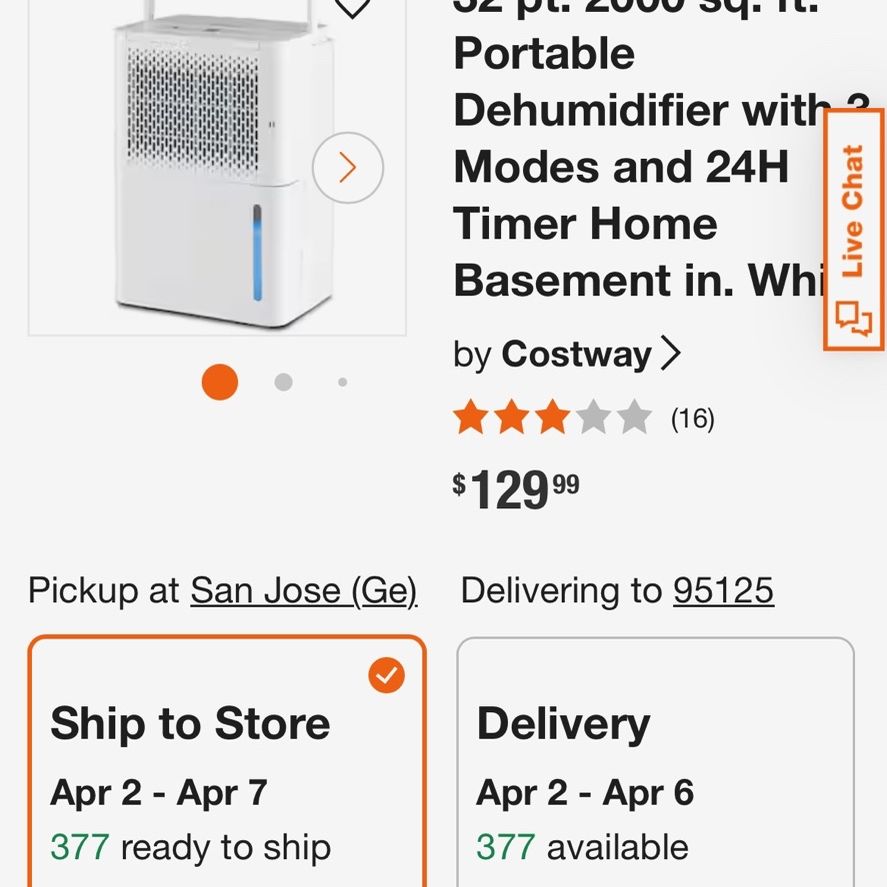The image size is (887, 887).
Task: Select the second carousel dot
Action: [x=283, y=382]
